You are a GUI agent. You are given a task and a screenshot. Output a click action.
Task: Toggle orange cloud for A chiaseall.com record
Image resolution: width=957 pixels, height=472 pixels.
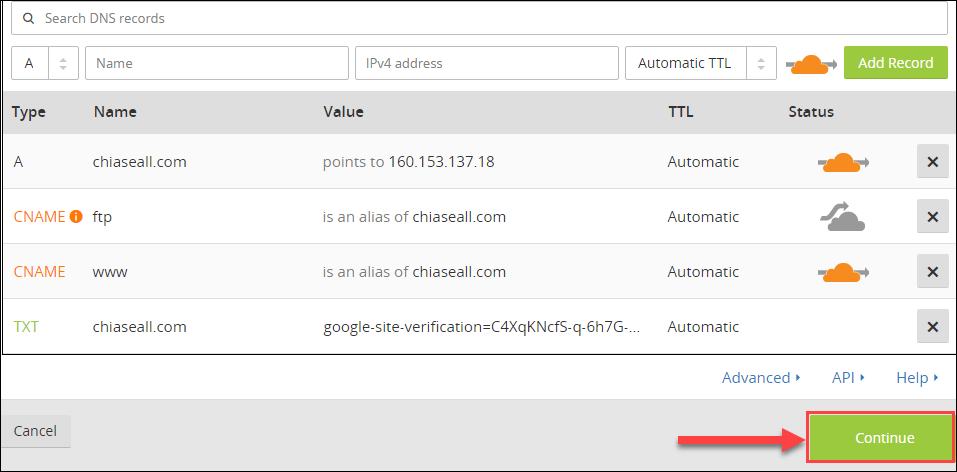tap(843, 163)
